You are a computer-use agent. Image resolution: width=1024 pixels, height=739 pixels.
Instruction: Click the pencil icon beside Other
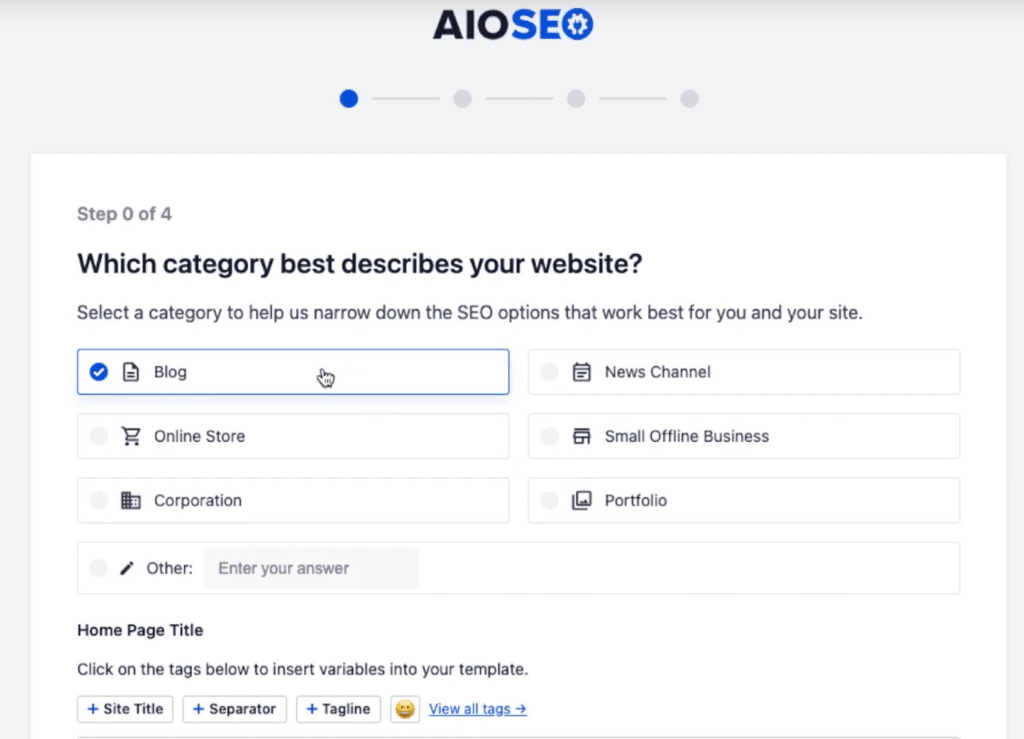point(127,568)
